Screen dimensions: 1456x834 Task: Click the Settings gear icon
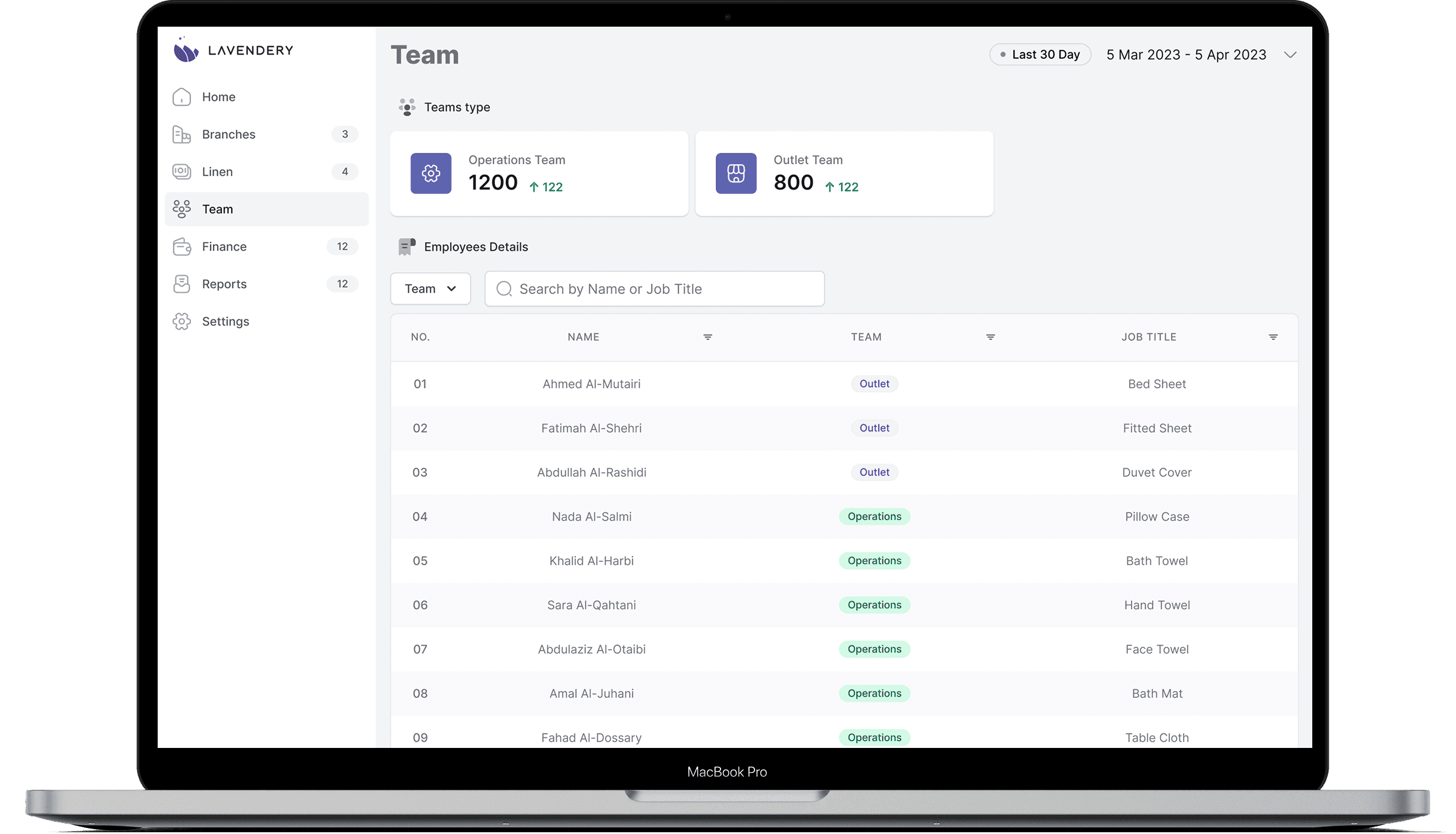[x=181, y=322]
